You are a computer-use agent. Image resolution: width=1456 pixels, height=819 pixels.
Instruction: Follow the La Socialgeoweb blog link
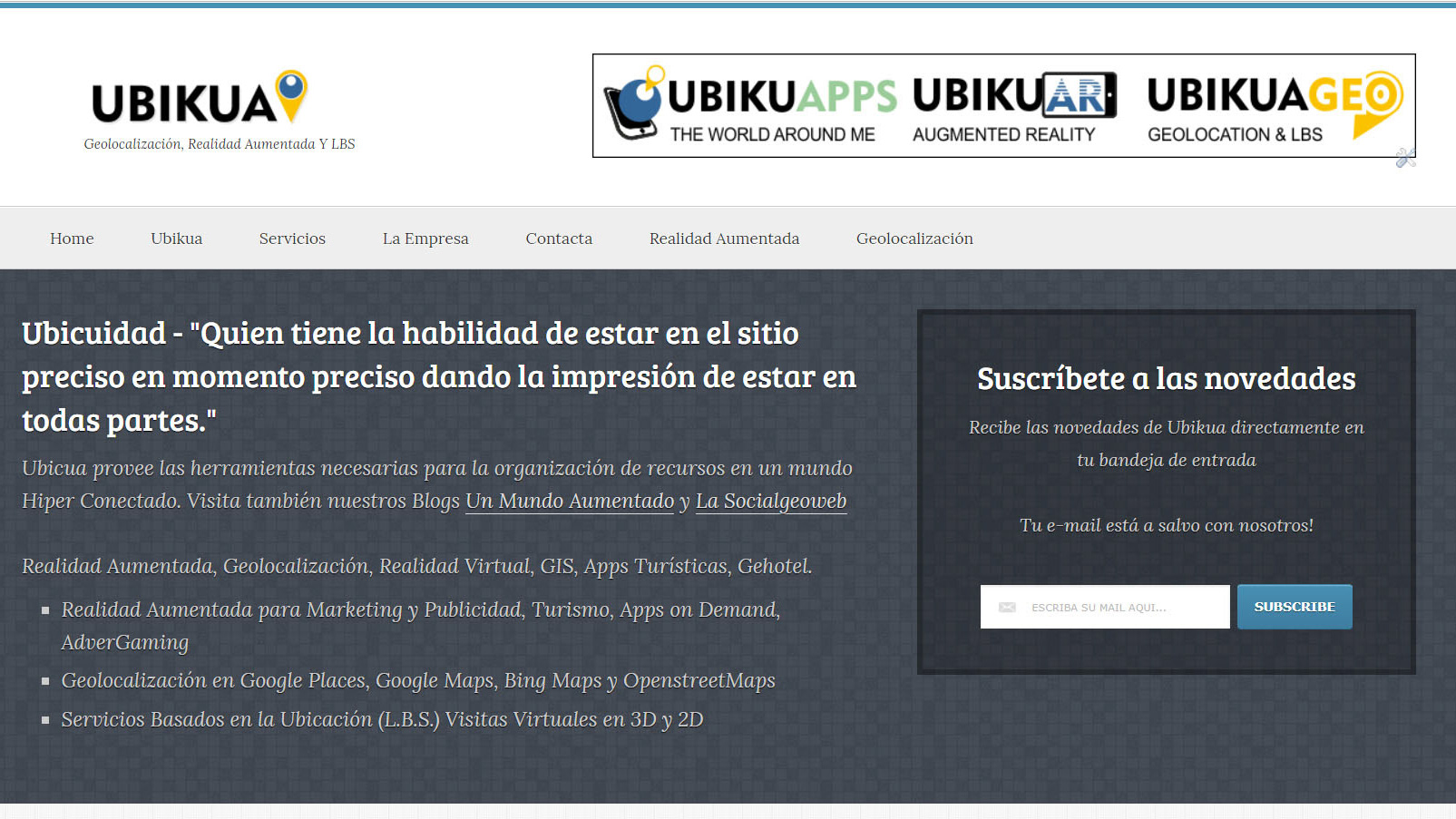pyautogui.click(x=771, y=502)
